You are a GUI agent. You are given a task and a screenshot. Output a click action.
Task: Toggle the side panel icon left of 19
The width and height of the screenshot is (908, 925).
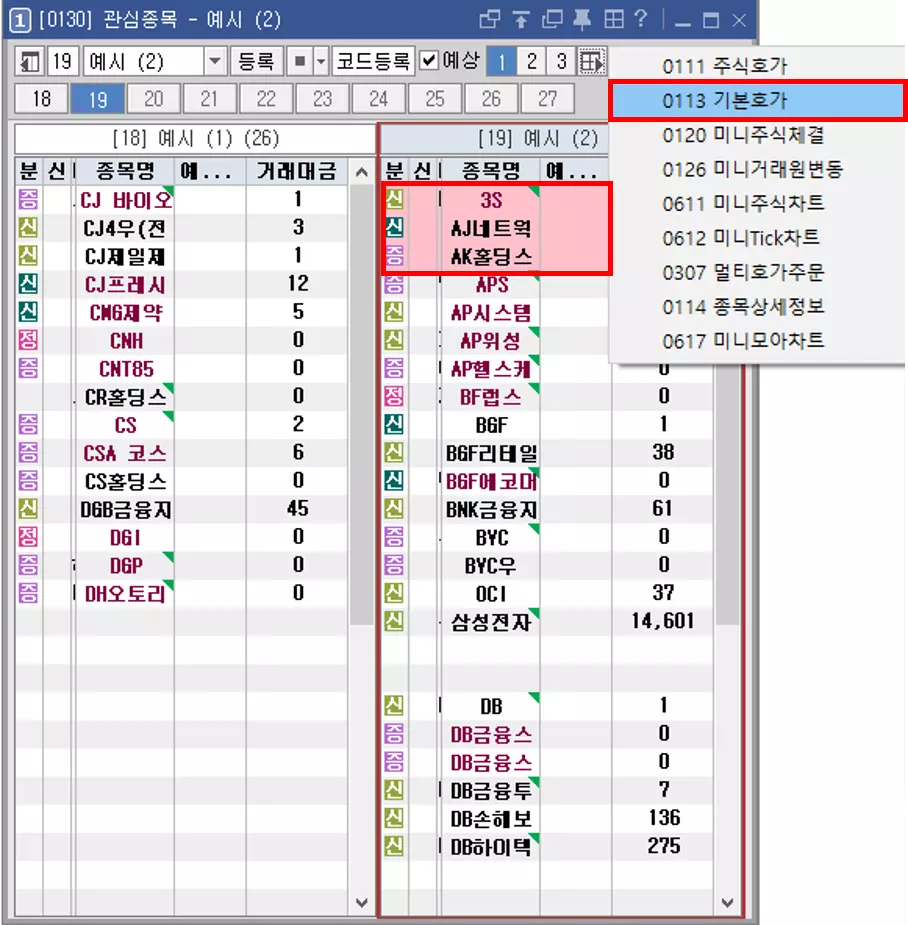pos(29,61)
